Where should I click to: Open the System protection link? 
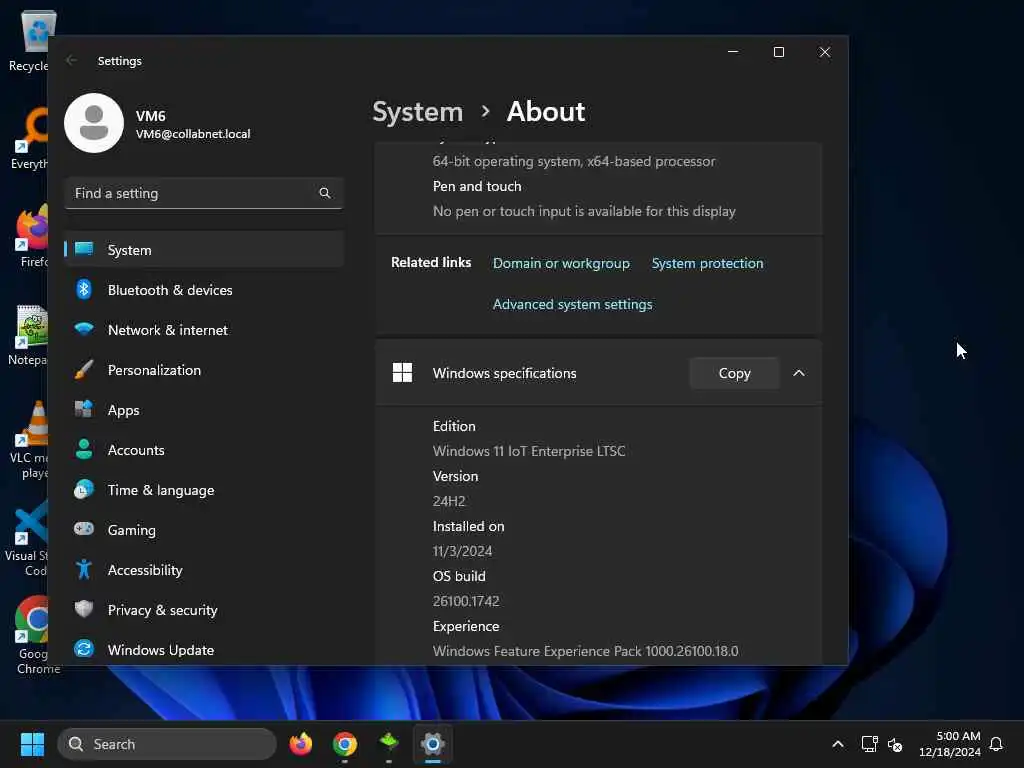coord(707,263)
